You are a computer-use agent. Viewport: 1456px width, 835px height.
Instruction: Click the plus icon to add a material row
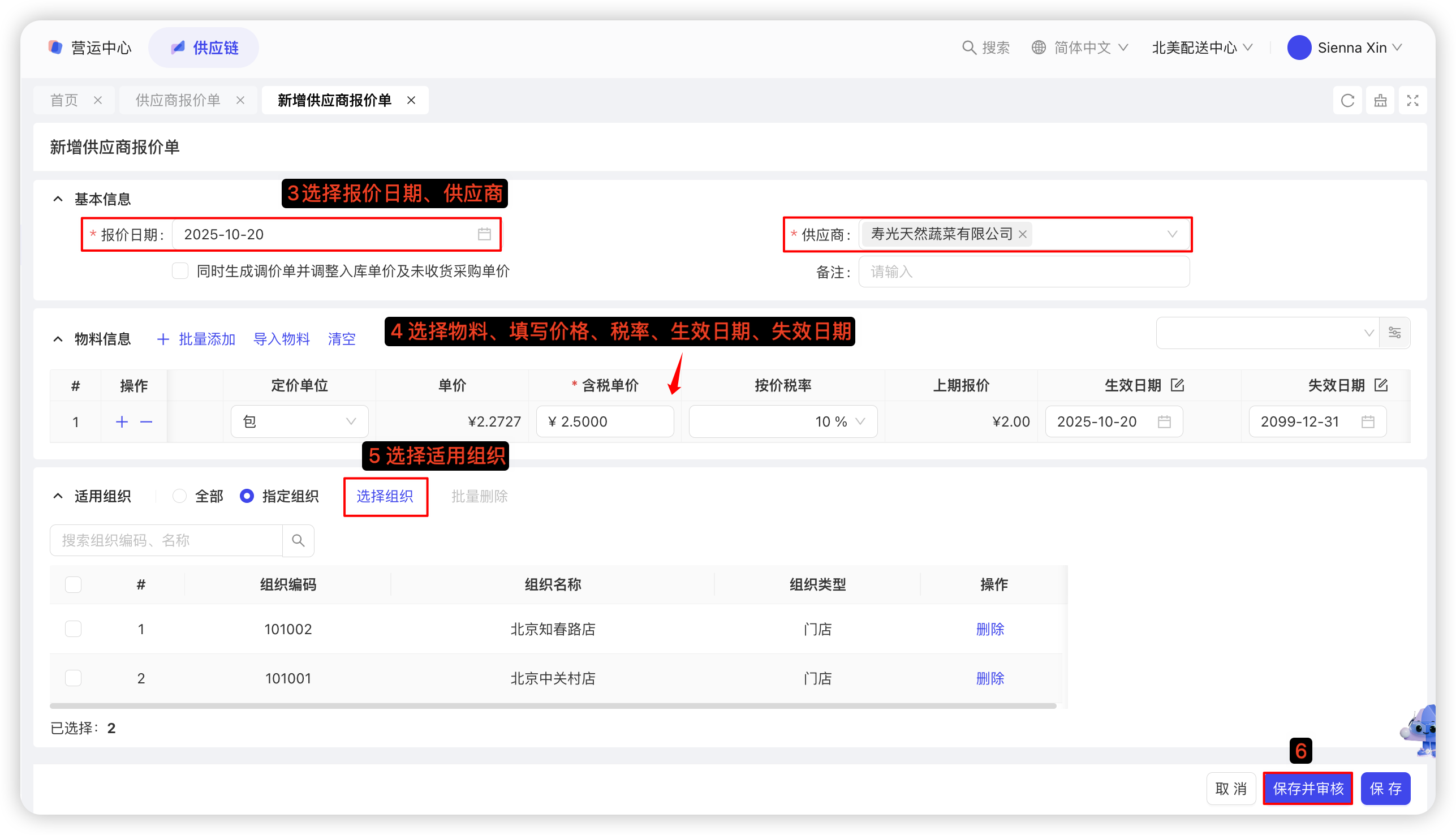(122, 422)
